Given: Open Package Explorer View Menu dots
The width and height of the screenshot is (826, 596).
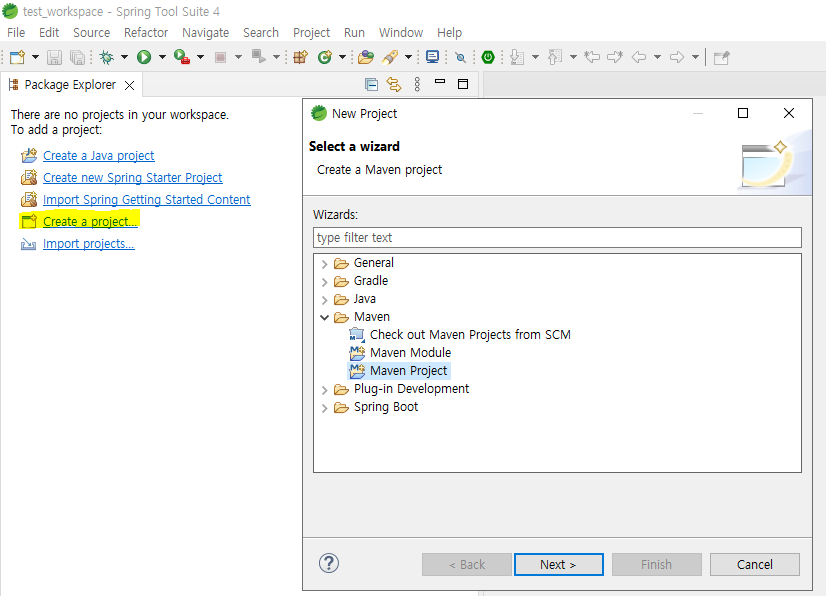Looking at the screenshot, I should tap(417, 84).
